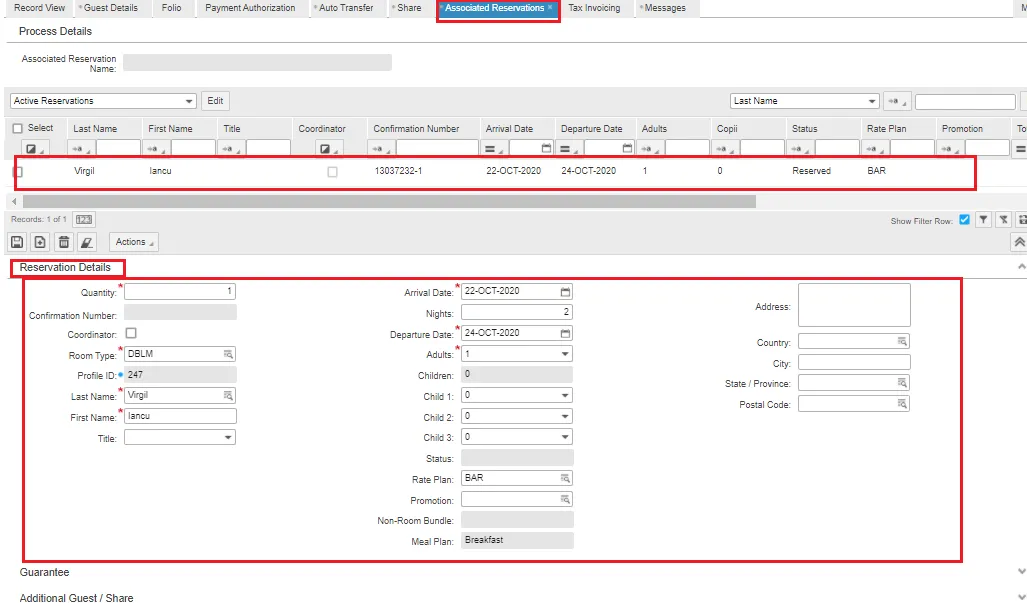Click confirmation number 13037232-1
Viewport: 1027px width, 603px height.
point(398,171)
